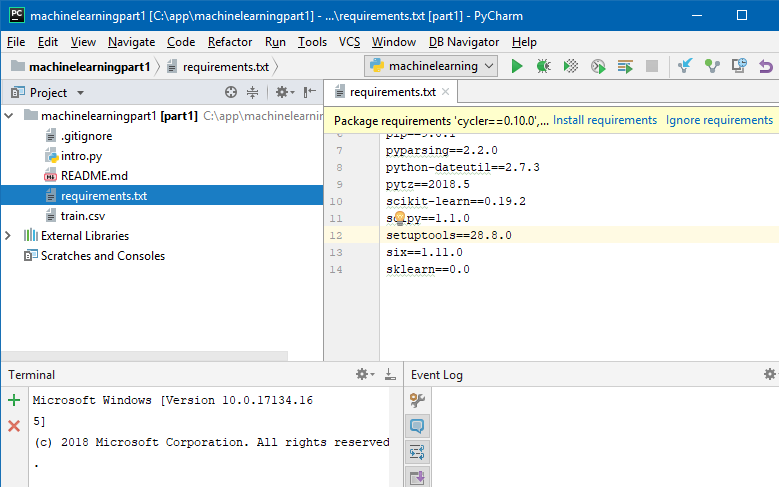Screen dimensions: 779x487
Task: Place cursor on setuptools==28.8.0 line
Action: point(449,235)
